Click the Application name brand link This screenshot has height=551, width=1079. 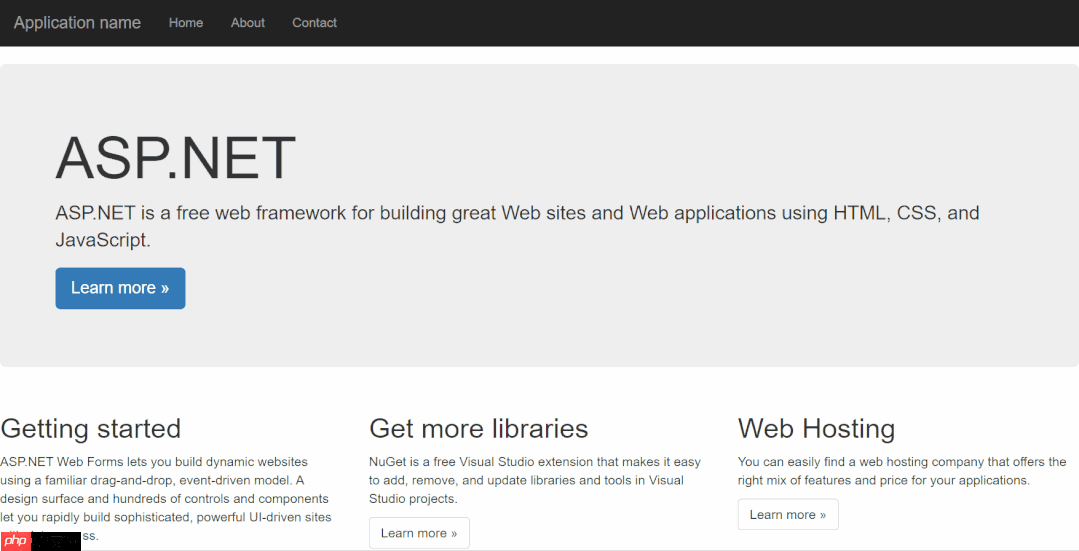(x=77, y=23)
